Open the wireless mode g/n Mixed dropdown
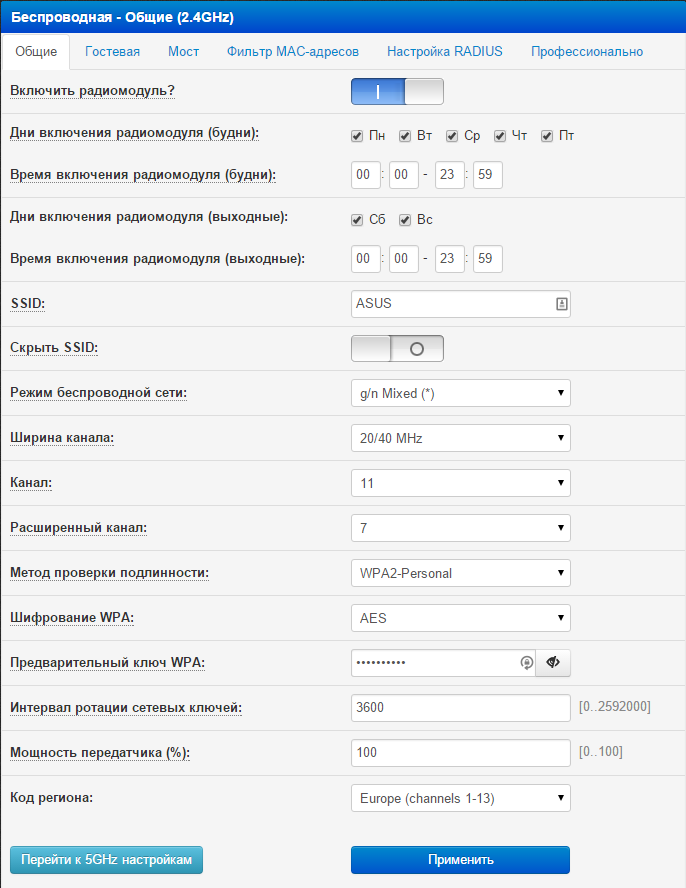 point(460,393)
